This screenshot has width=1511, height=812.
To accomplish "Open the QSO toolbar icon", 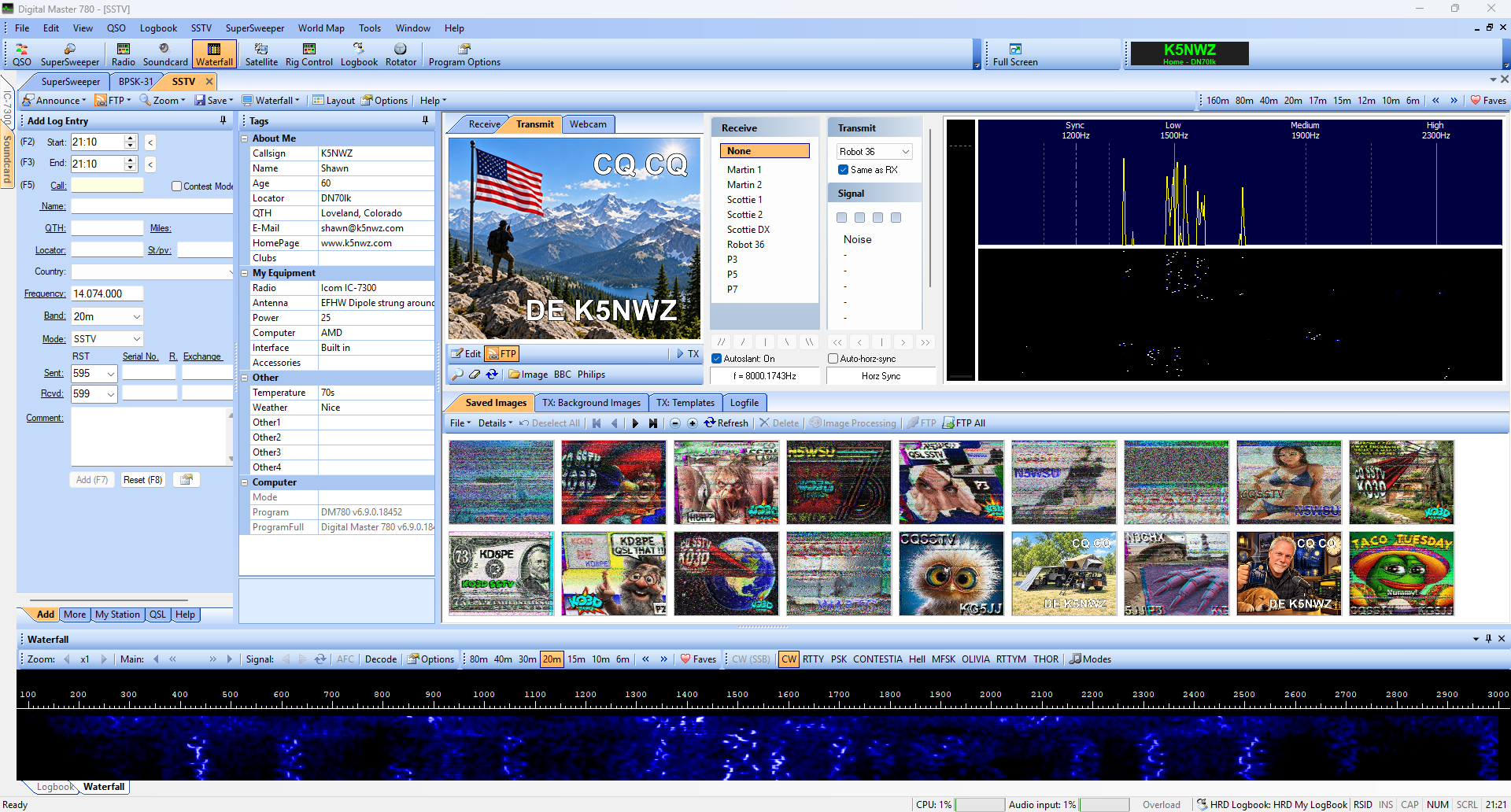I will click(x=22, y=55).
